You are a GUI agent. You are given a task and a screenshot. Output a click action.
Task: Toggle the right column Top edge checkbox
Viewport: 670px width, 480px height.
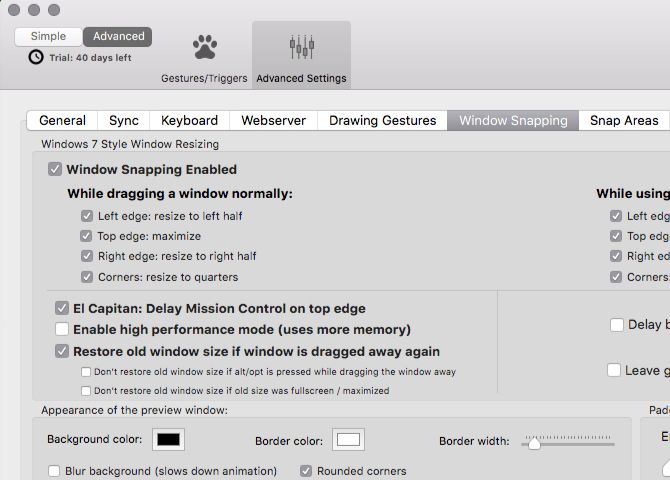coord(616,236)
